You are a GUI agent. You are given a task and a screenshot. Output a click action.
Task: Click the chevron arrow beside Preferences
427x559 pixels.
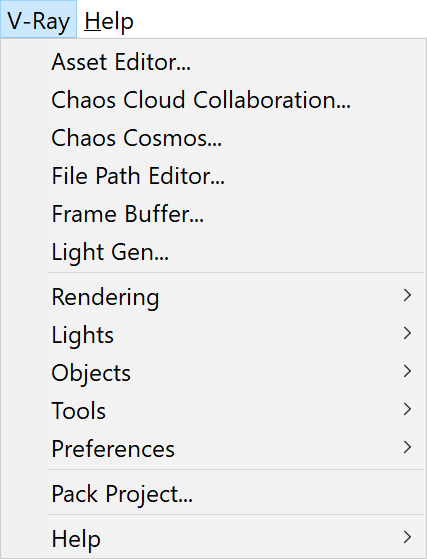click(x=407, y=447)
